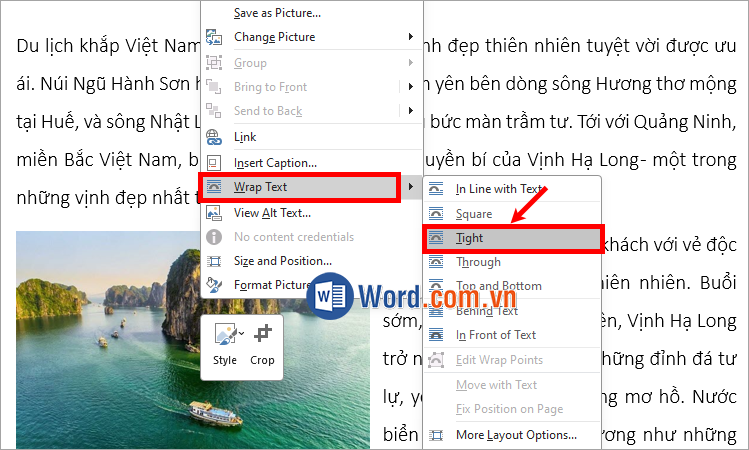Viewport: 749px width, 450px height.
Task: Click the Group icon
Action: pyautogui.click(x=214, y=63)
